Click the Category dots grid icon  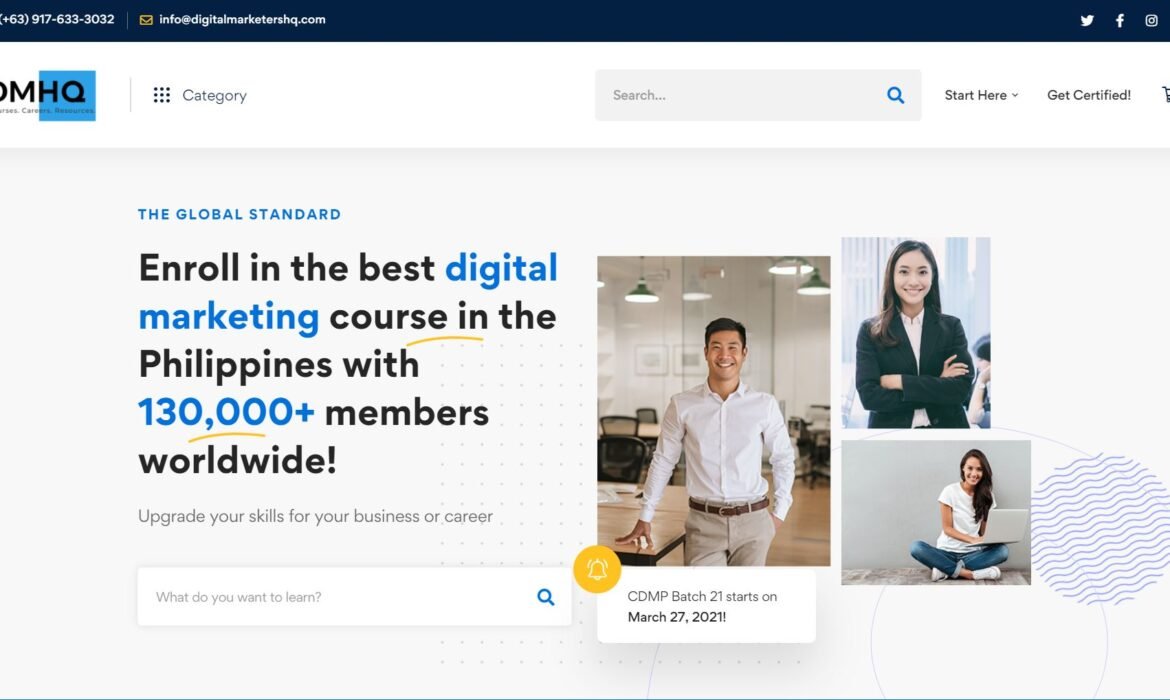click(x=161, y=95)
